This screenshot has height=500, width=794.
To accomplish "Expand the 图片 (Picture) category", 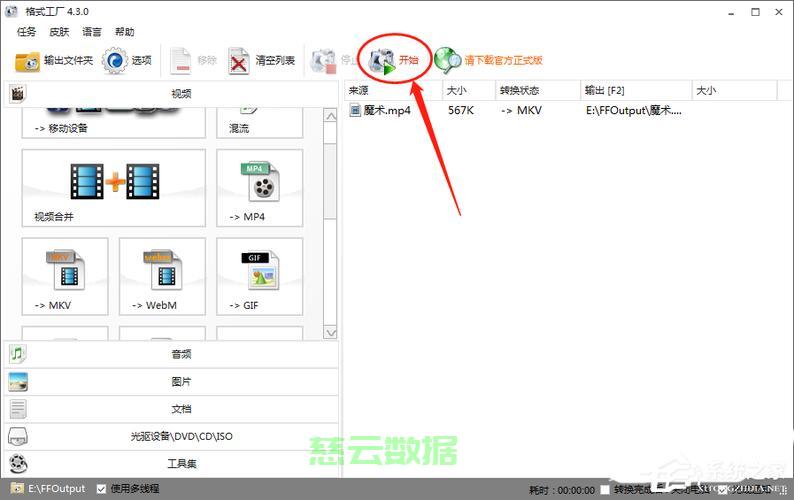I will (170, 381).
